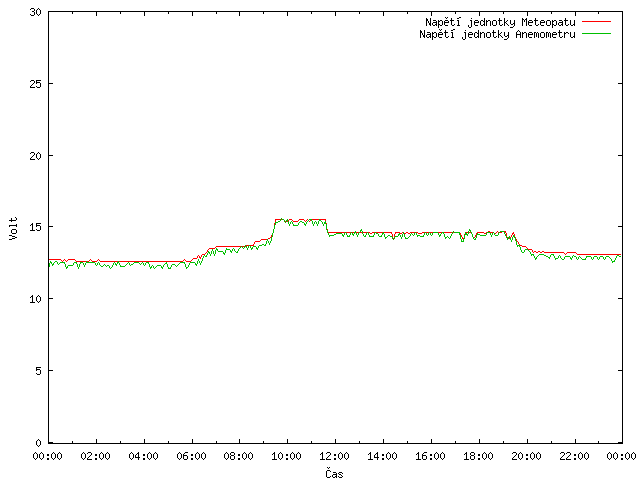This screenshot has height=480, width=640.
Task: Click the y-axis value 15
Action: 36,227
